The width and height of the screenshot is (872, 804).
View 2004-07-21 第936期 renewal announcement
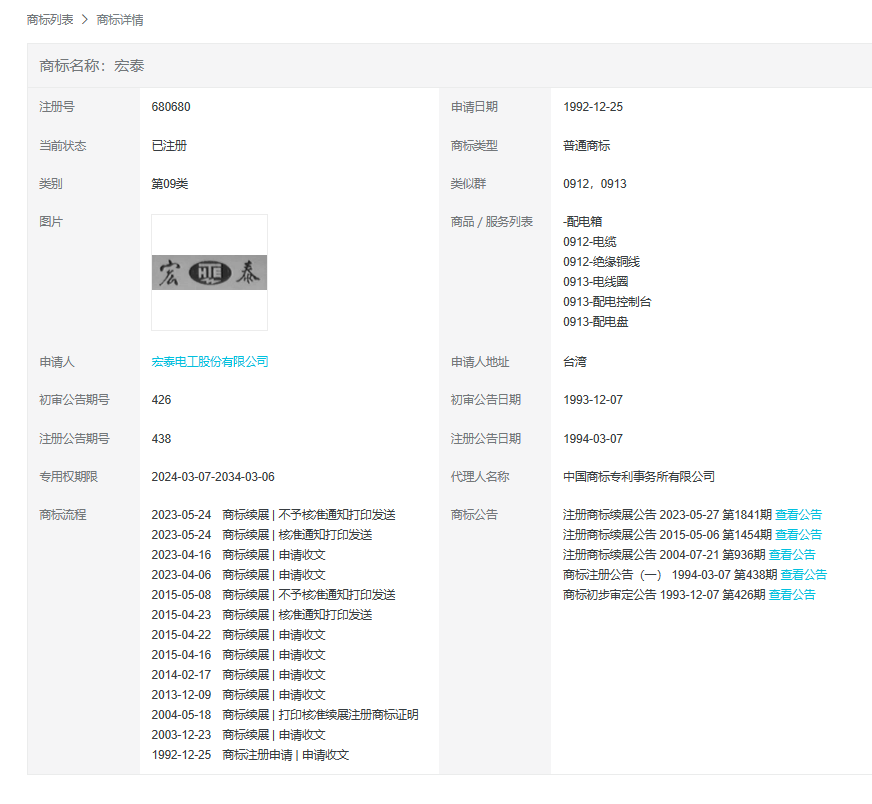pos(792,555)
